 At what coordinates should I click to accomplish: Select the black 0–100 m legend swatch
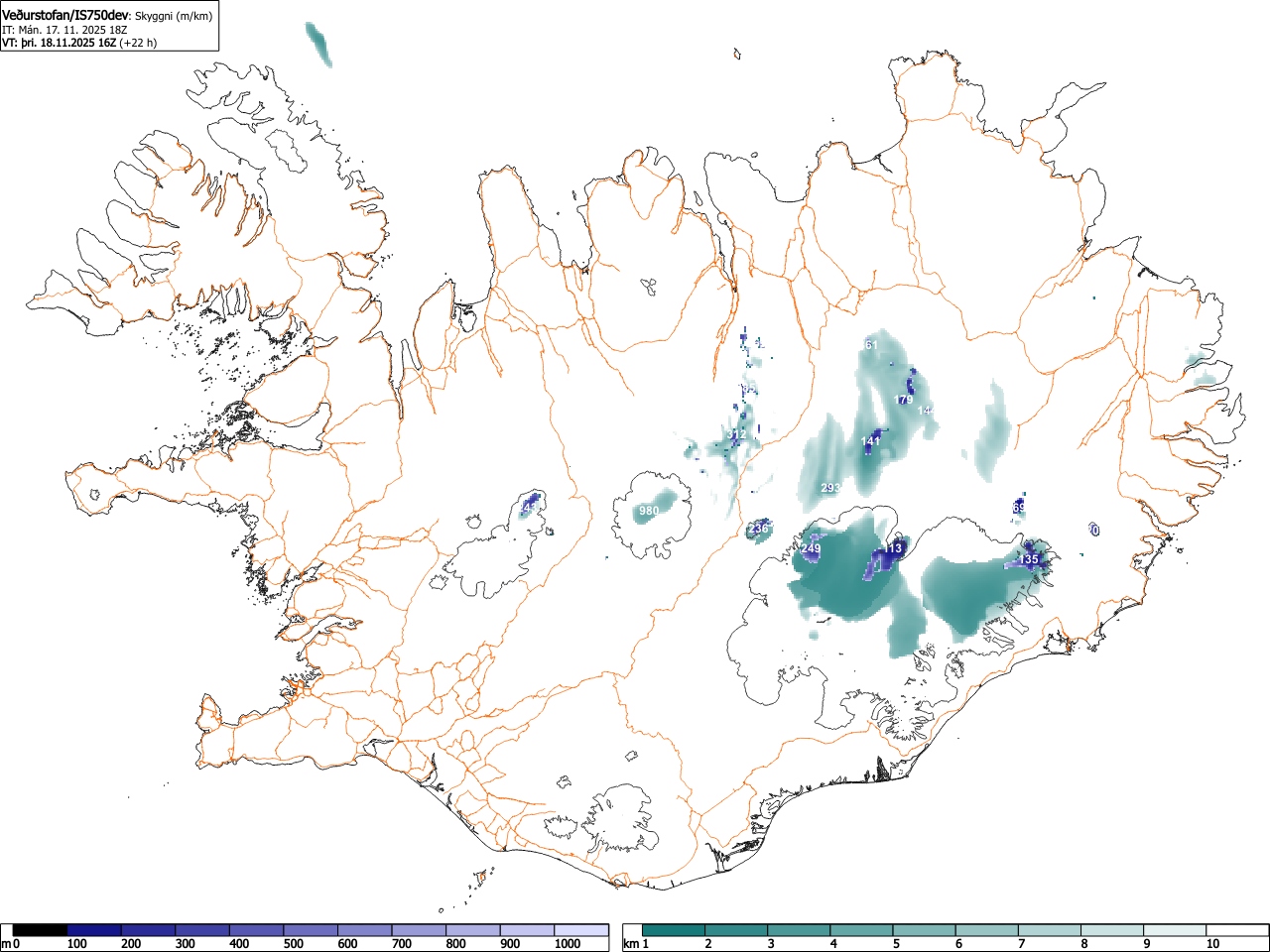tap(40, 930)
